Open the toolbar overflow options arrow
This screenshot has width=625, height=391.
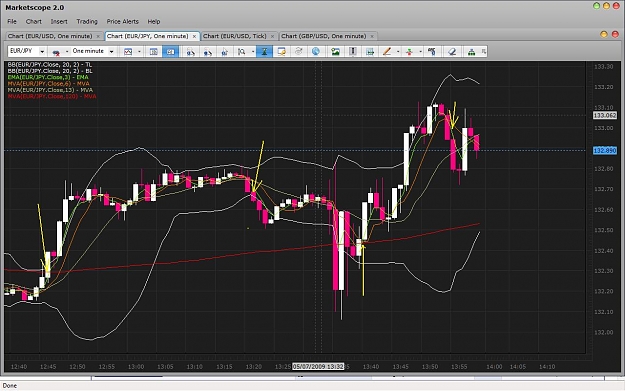click(x=483, y=51)
